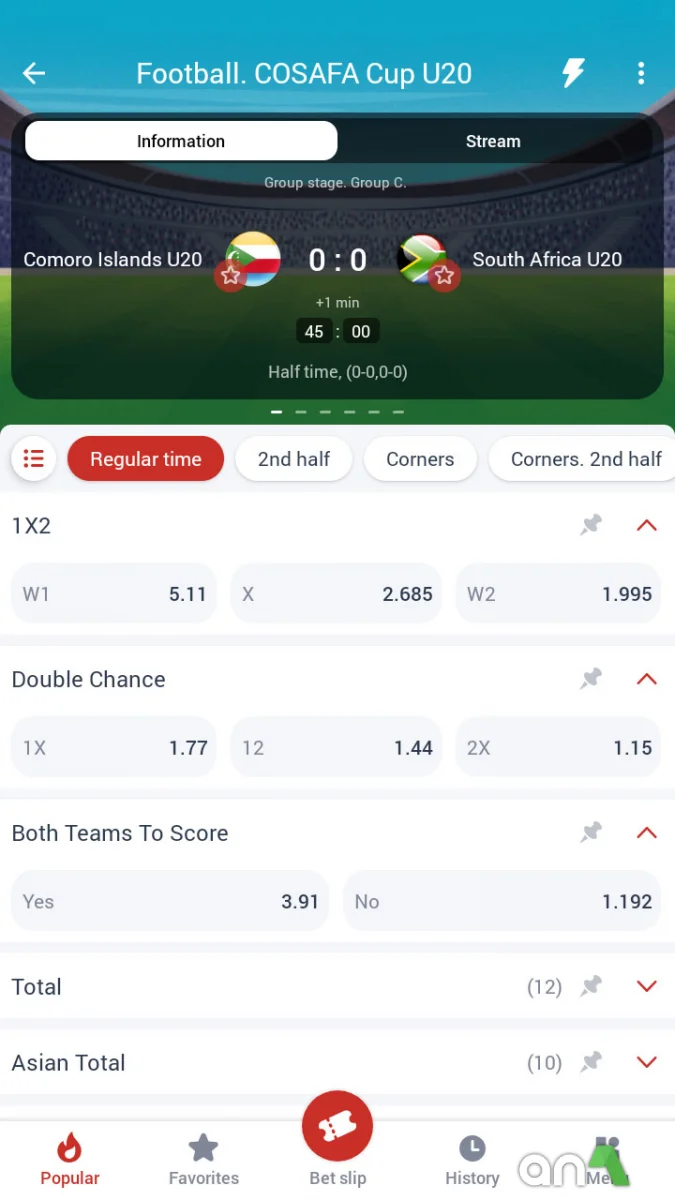The height and width of the screenshot is (1200, 675).
Task: Switch to the Stream tab
Action: [493, 141]
